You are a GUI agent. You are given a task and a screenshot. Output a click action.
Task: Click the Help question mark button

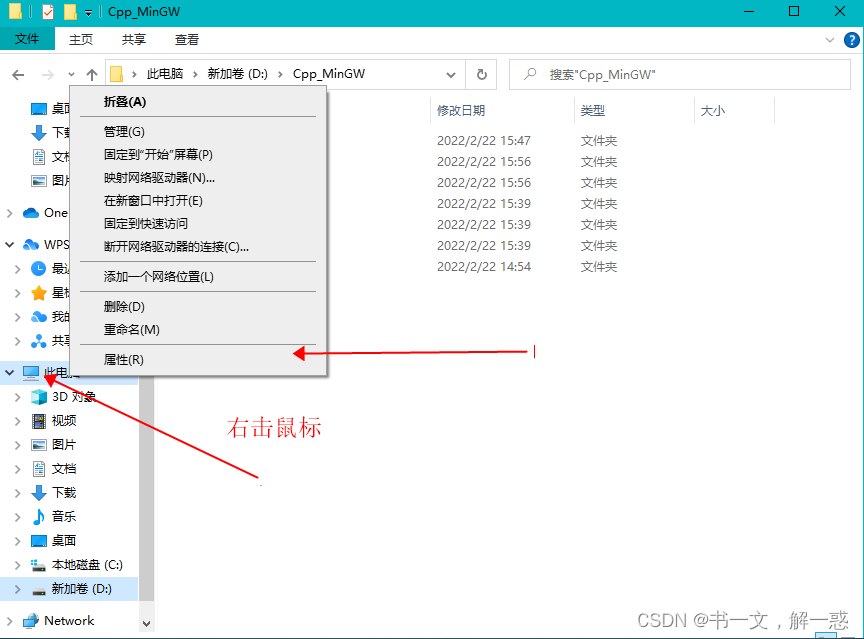[851, 40]
